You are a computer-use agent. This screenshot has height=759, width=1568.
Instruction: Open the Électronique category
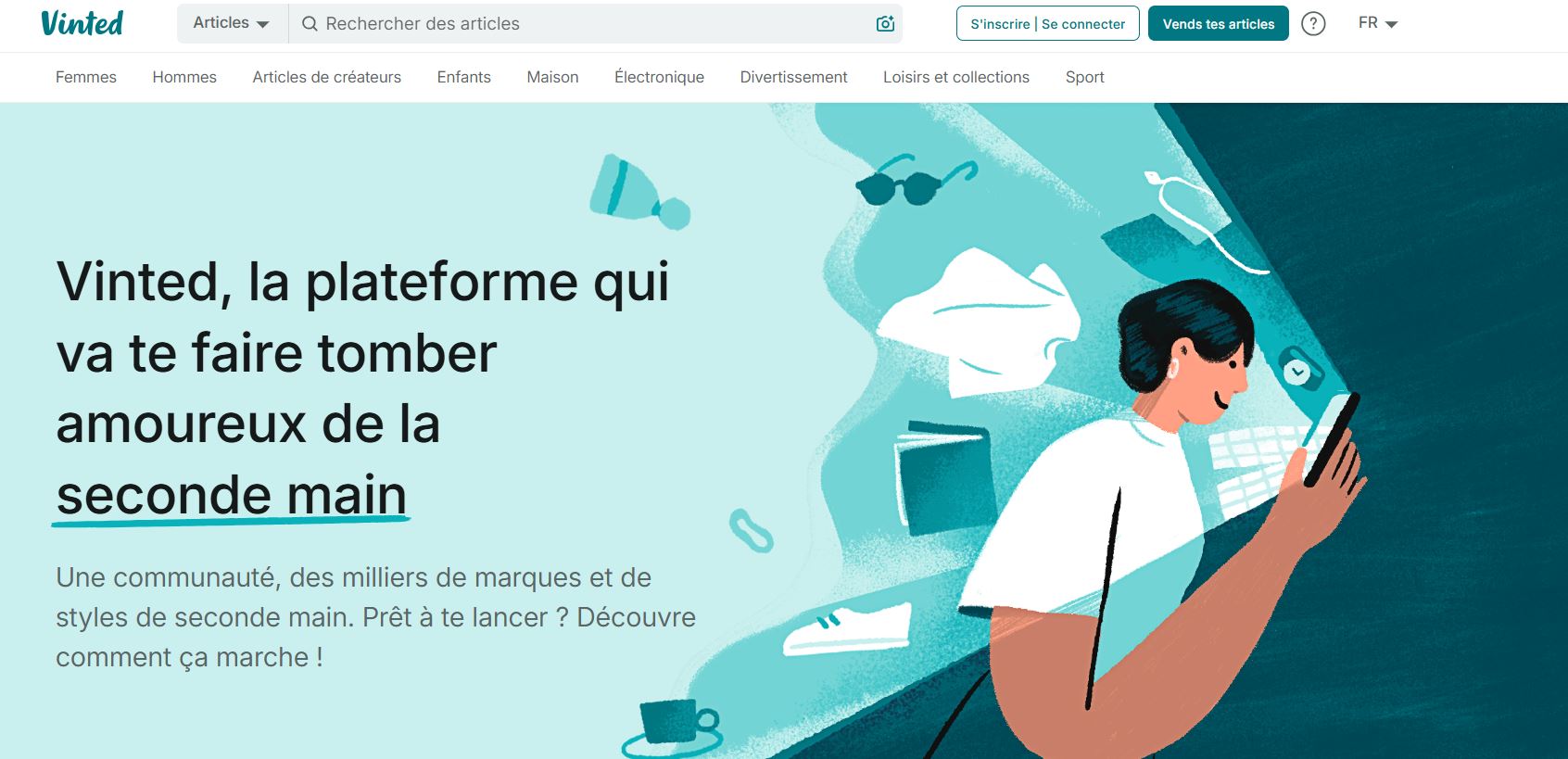pos(659,77)
